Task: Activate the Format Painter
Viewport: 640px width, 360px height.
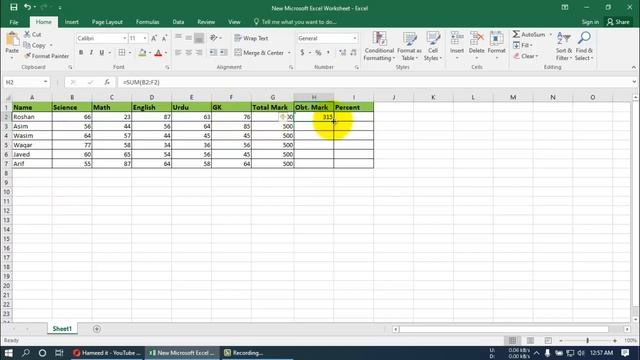Action: pos(46,56)
